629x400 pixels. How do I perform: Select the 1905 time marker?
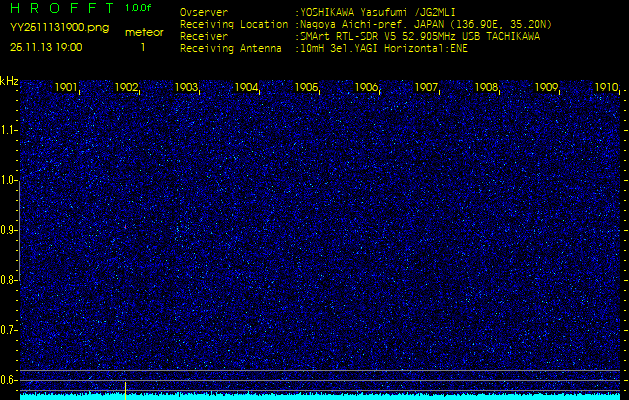click(x=306, y=88)
